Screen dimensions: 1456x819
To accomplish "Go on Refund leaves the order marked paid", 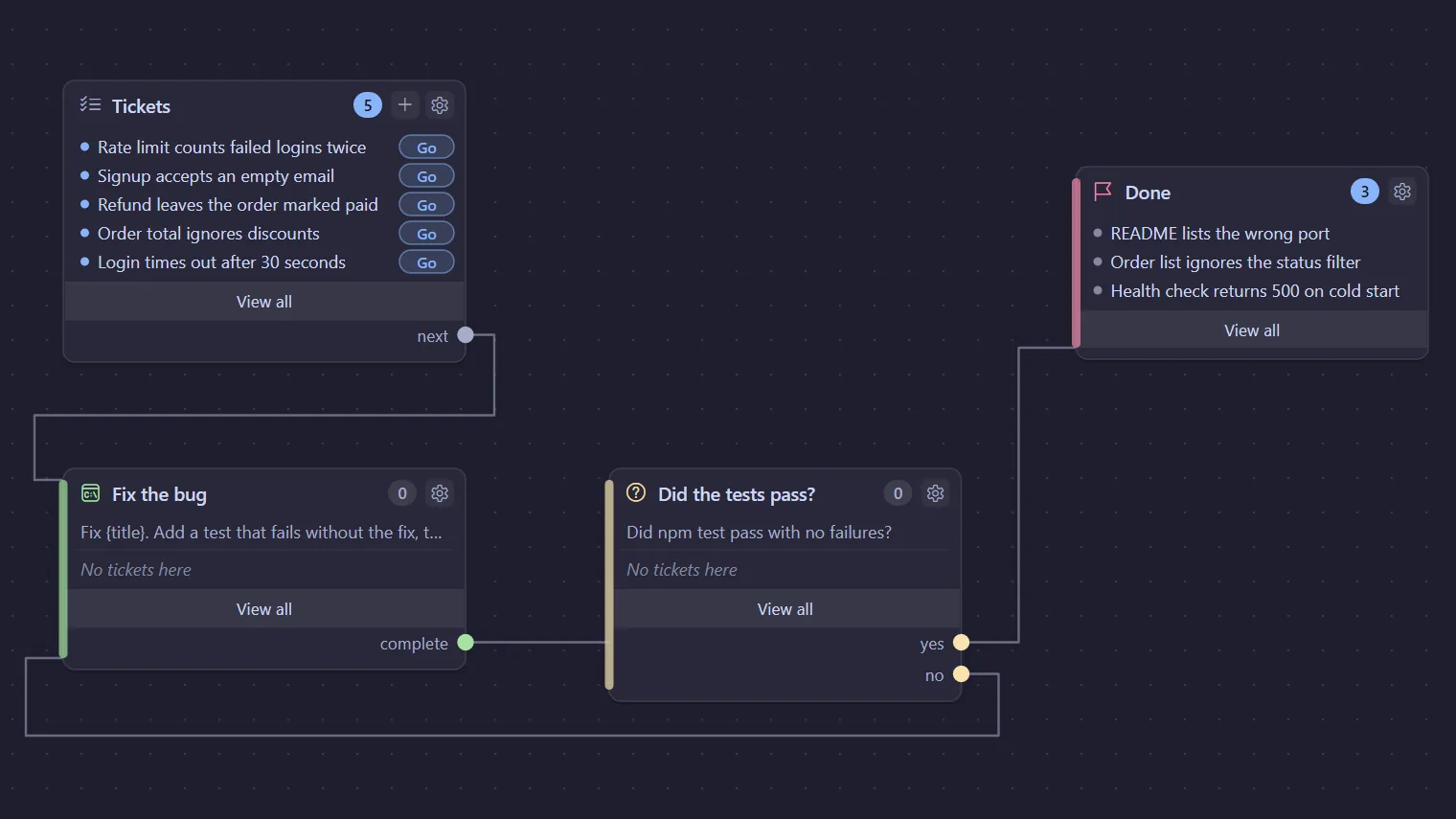I will pyautogui.click(x=426, y=205).
